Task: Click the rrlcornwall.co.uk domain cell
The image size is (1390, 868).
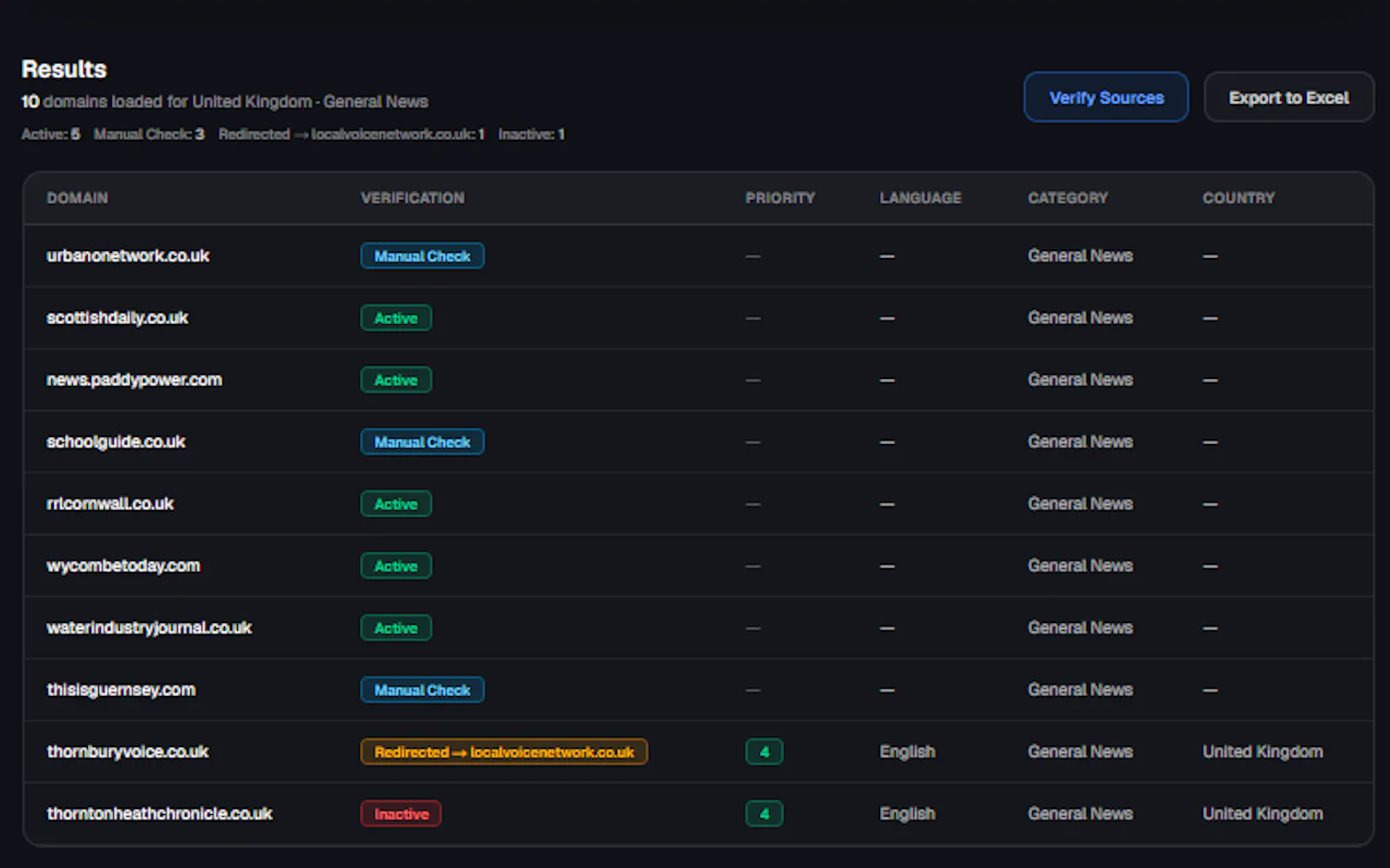Action: [110, 504]
